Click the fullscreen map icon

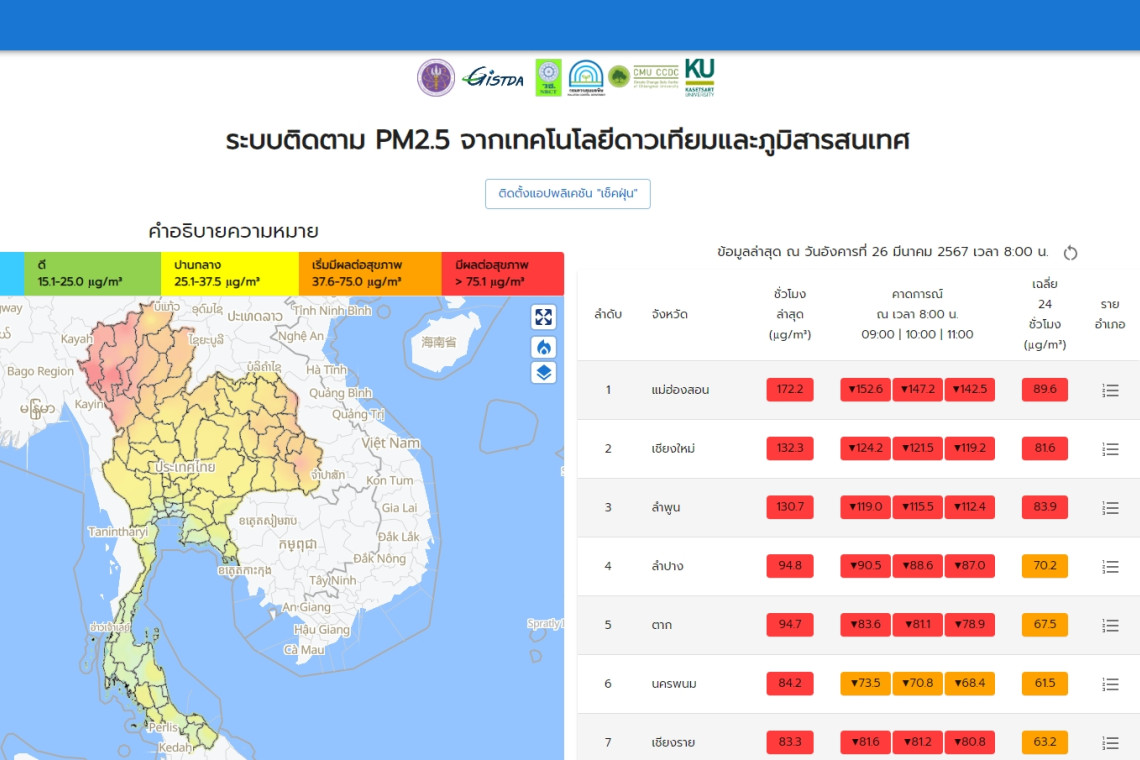[x=543, y=317]
